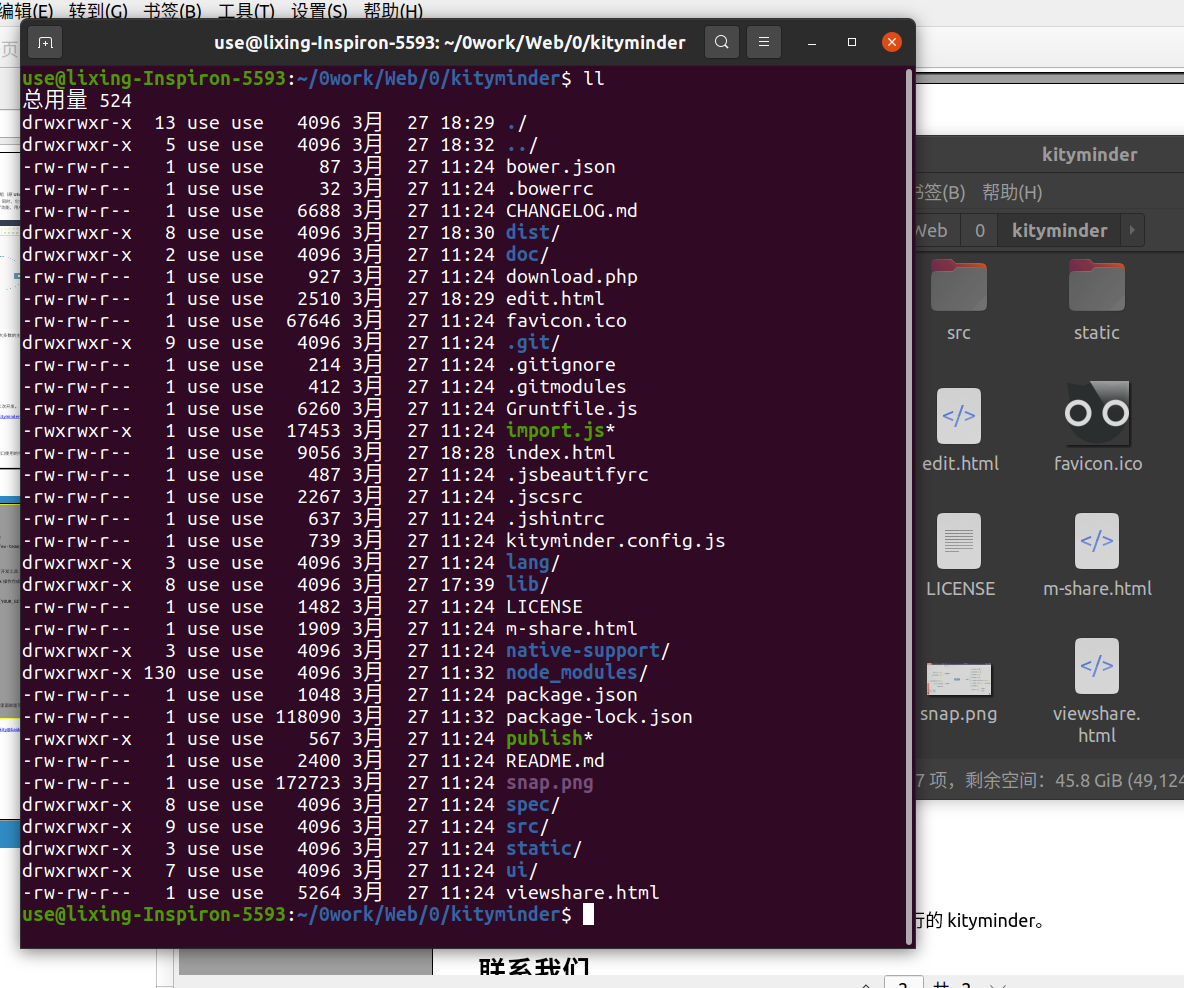Image resolution: width=1184 pixels, height=988 pixels.
Task: Select the LICENSE file icon
Action: tap(958, 541)
